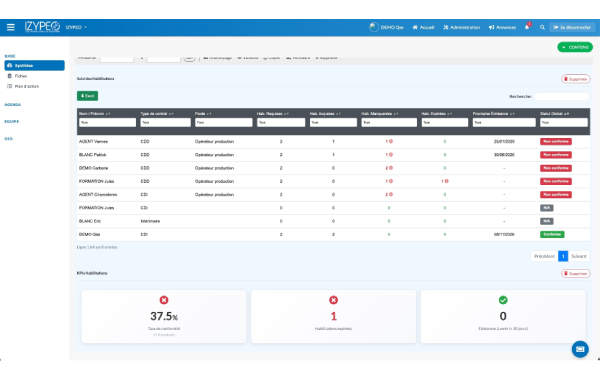This screenshot has width=600, height=380.
Task: Sort by the Nom / Prénom column
Action: (95, 114)
